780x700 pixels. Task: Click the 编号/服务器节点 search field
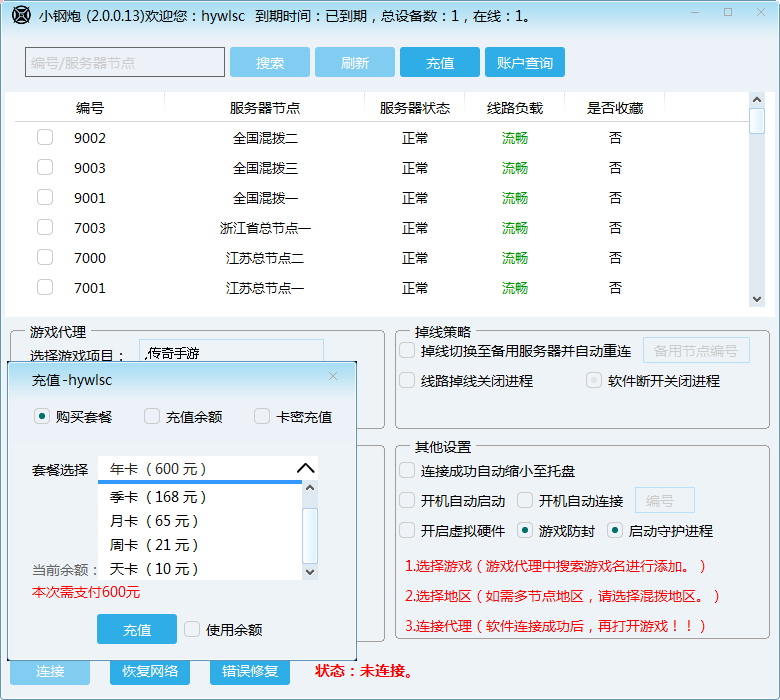click(125, 62)
